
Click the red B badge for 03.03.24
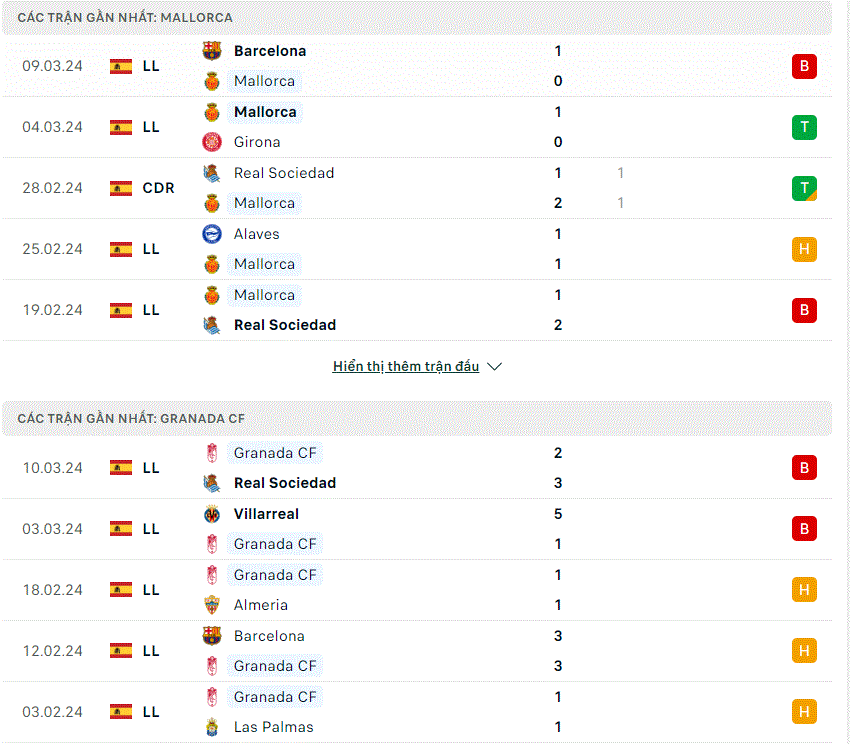[x=804, y=529]
